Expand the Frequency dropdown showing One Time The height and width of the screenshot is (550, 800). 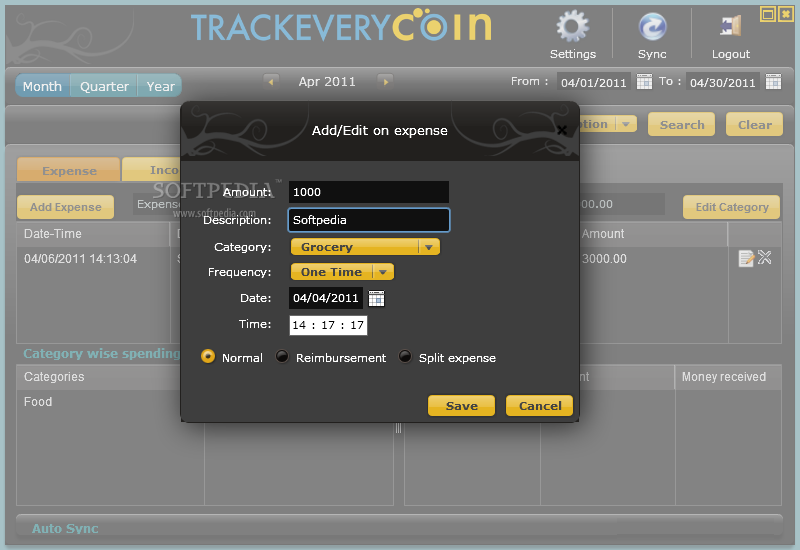pos(342,272)
